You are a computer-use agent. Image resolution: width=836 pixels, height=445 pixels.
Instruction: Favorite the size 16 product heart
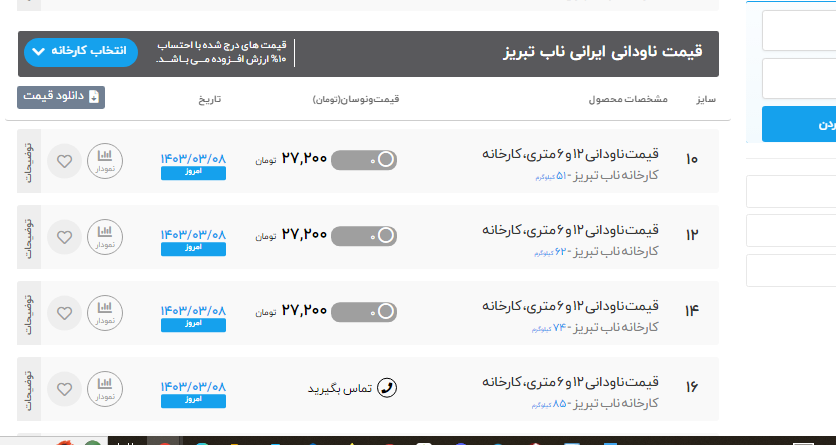[65, 388]
